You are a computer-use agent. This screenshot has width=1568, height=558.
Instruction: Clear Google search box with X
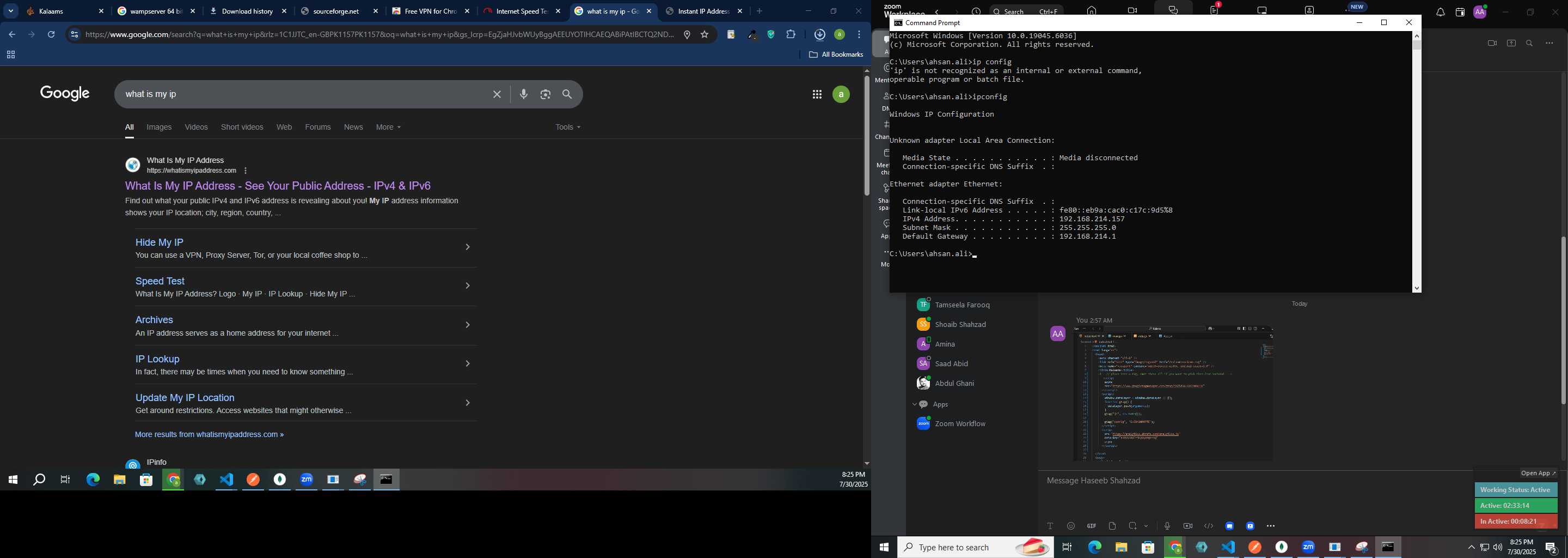[x=497, y=94]
